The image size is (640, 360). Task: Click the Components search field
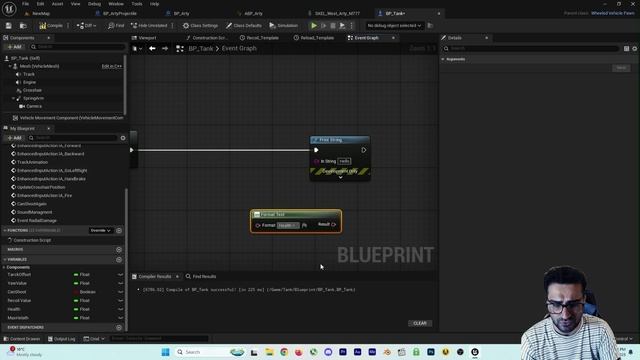pyautogui.click(x=78, y=47)
